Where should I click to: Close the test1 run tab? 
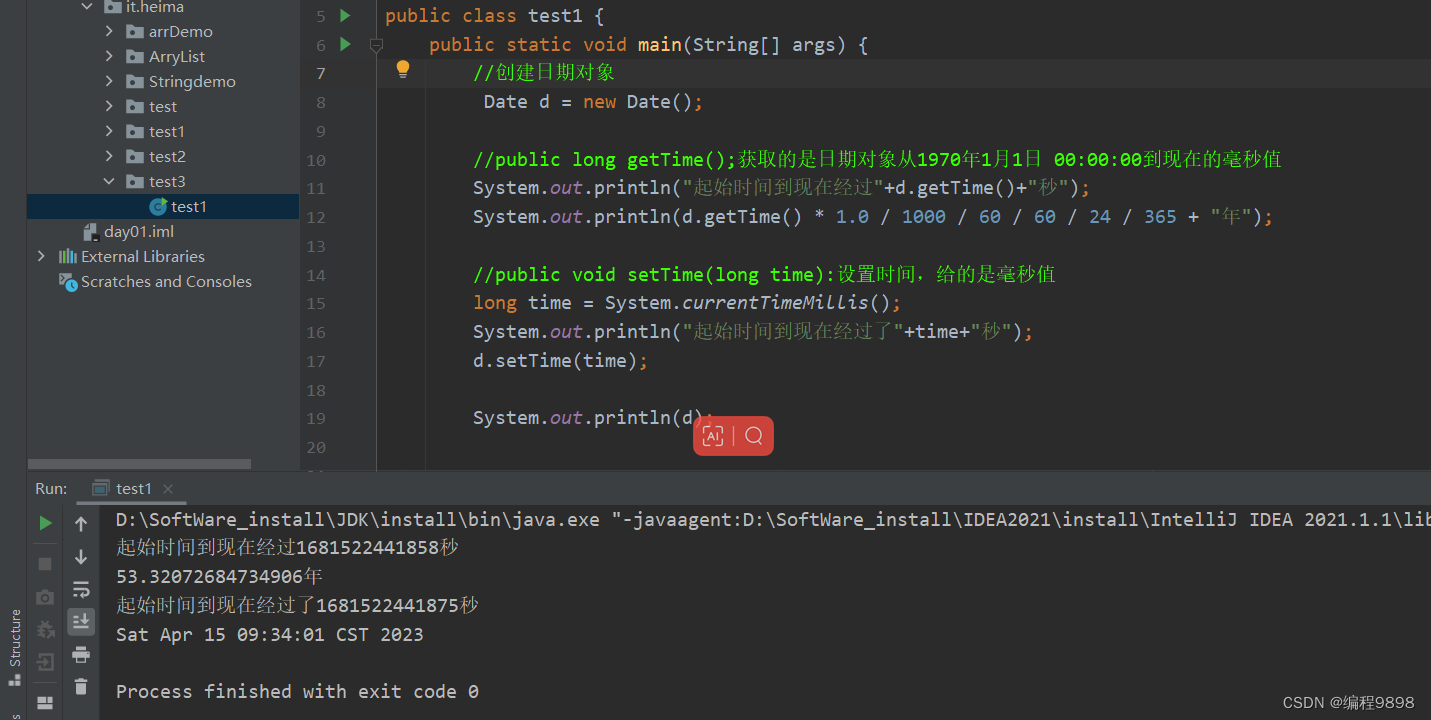pos(166,488)
